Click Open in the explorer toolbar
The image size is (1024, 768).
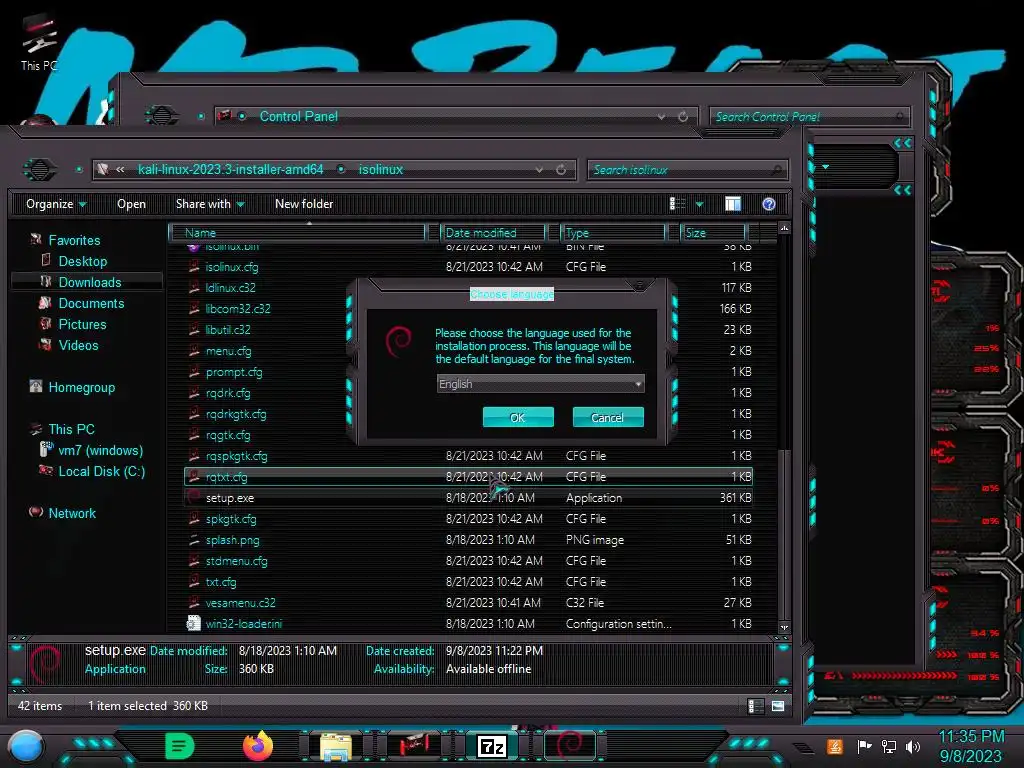coord(131,204)
